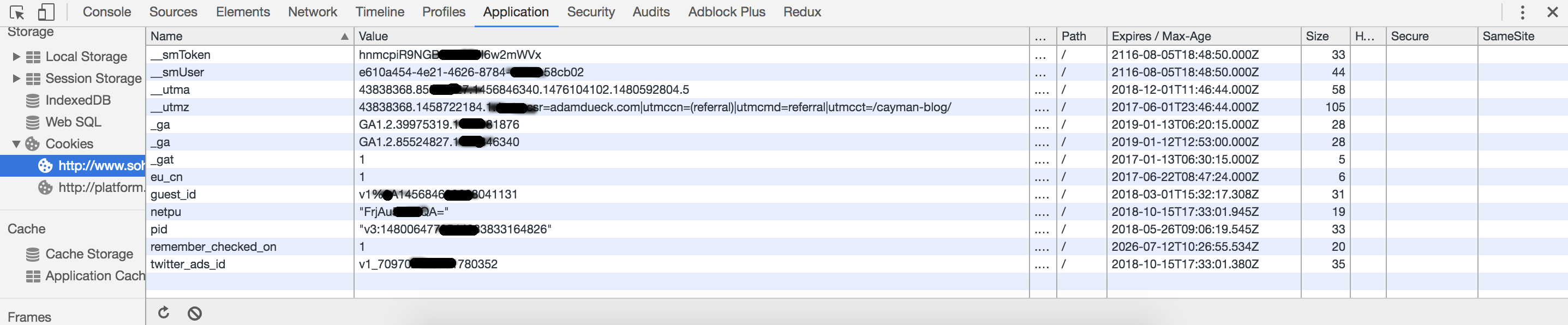
Task: Collapse the Cookies tree section
Action: pos(16,145)
